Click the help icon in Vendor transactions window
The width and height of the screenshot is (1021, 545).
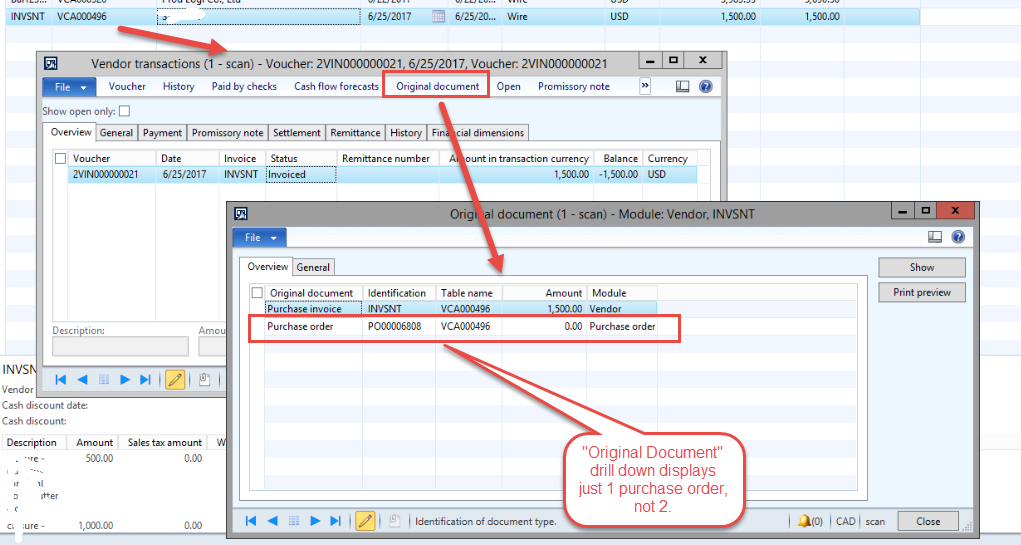706,87
